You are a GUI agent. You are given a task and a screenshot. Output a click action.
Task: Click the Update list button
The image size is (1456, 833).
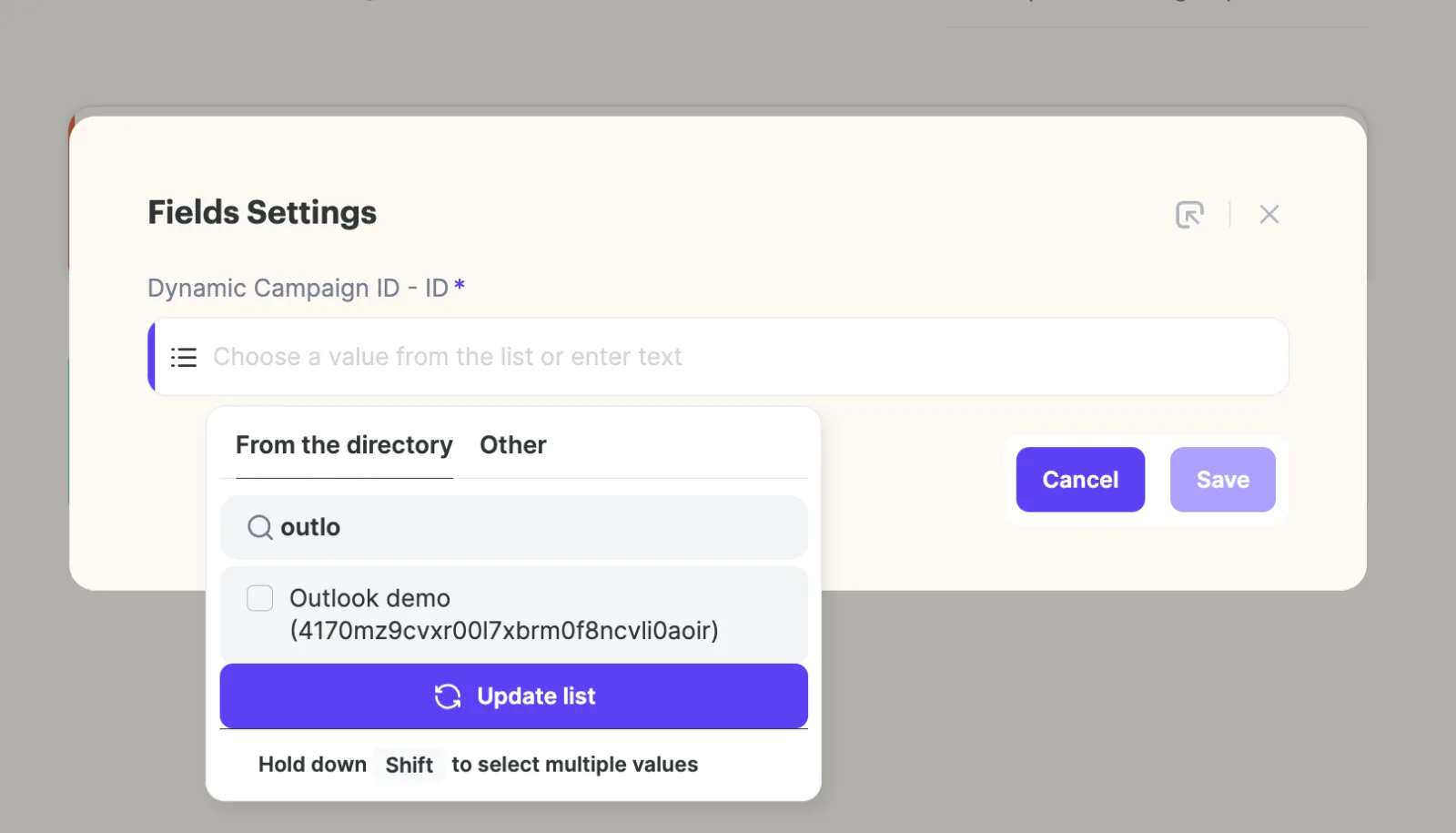[x=513, y=696]
